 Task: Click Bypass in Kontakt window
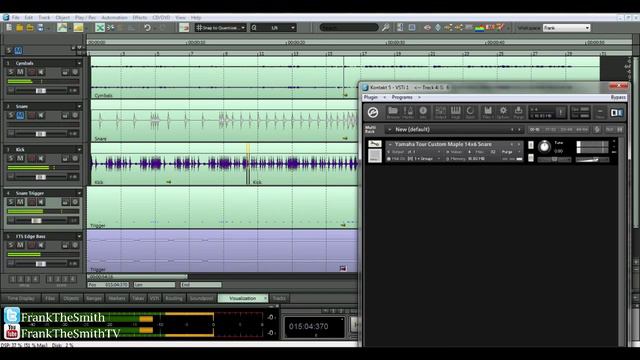(618, 97)
